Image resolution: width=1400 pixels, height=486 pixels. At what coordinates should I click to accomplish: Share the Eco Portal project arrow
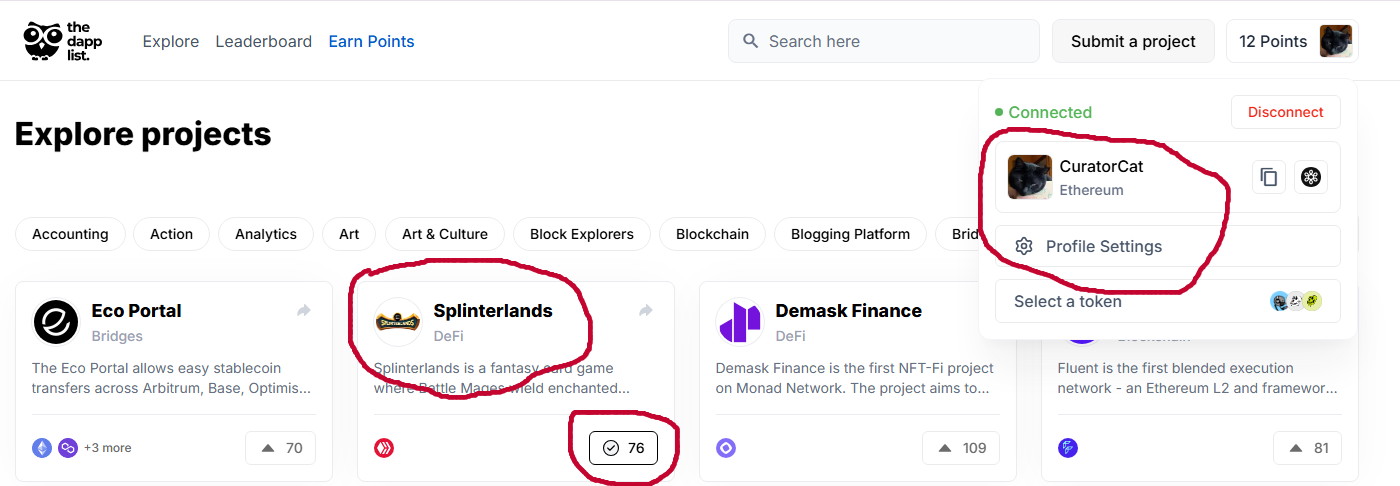click(304, 311)
